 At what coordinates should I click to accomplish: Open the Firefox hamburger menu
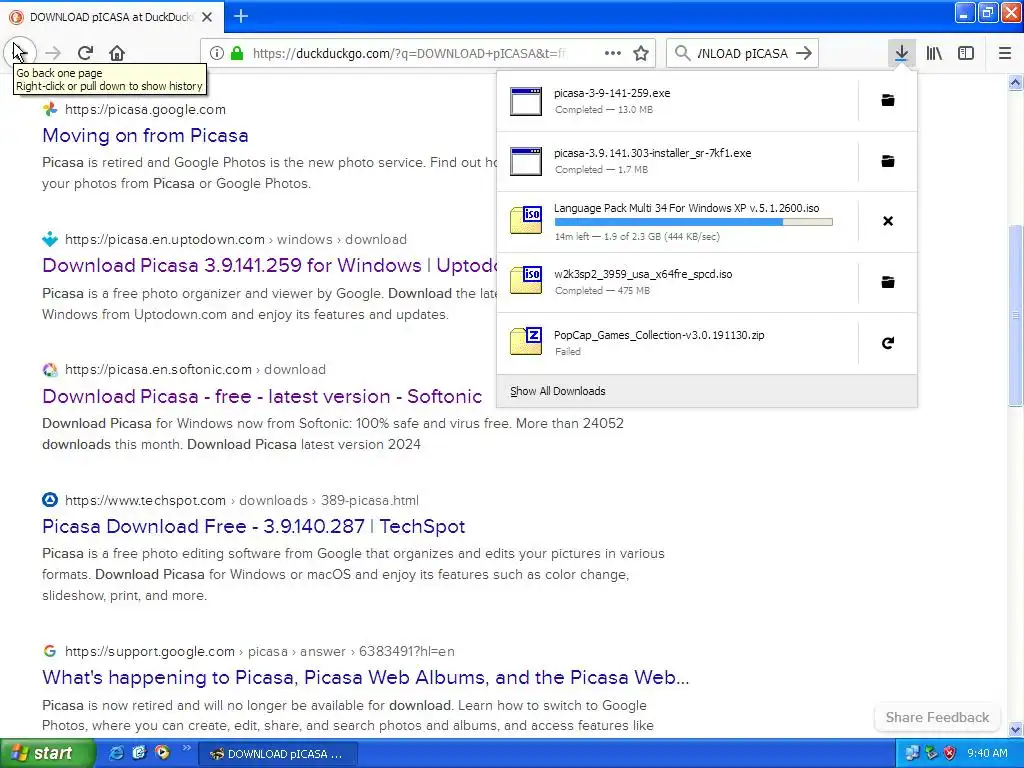click(x=1005, y=53)
